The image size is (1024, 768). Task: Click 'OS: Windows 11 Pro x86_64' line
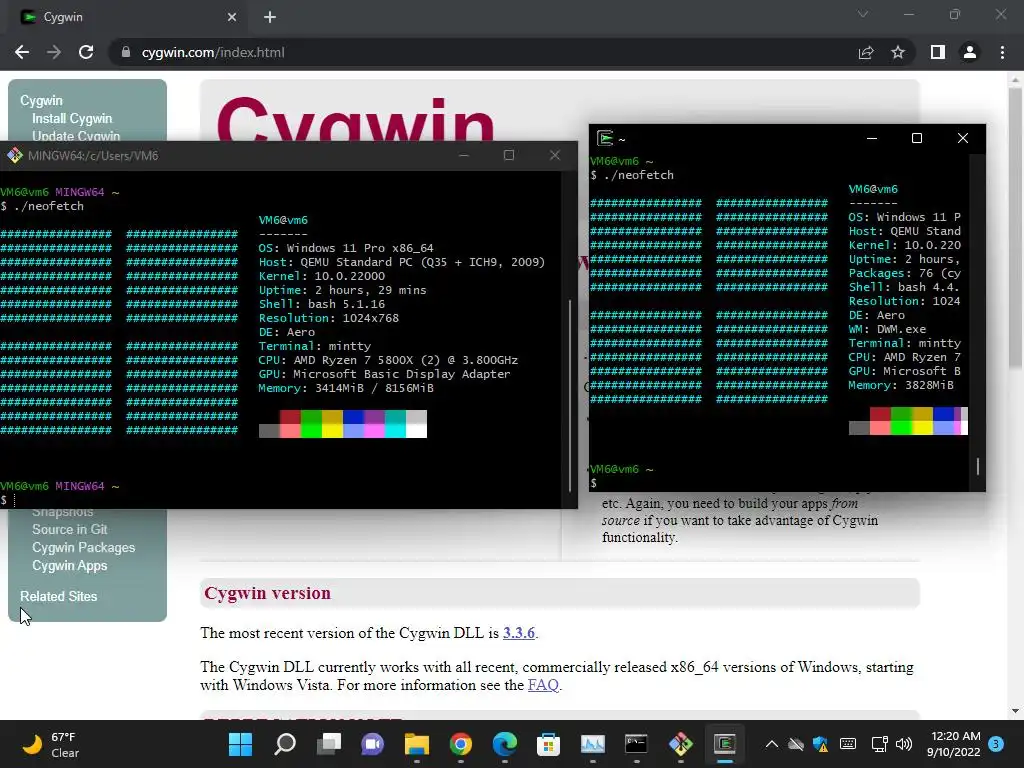tap(345, 248)
